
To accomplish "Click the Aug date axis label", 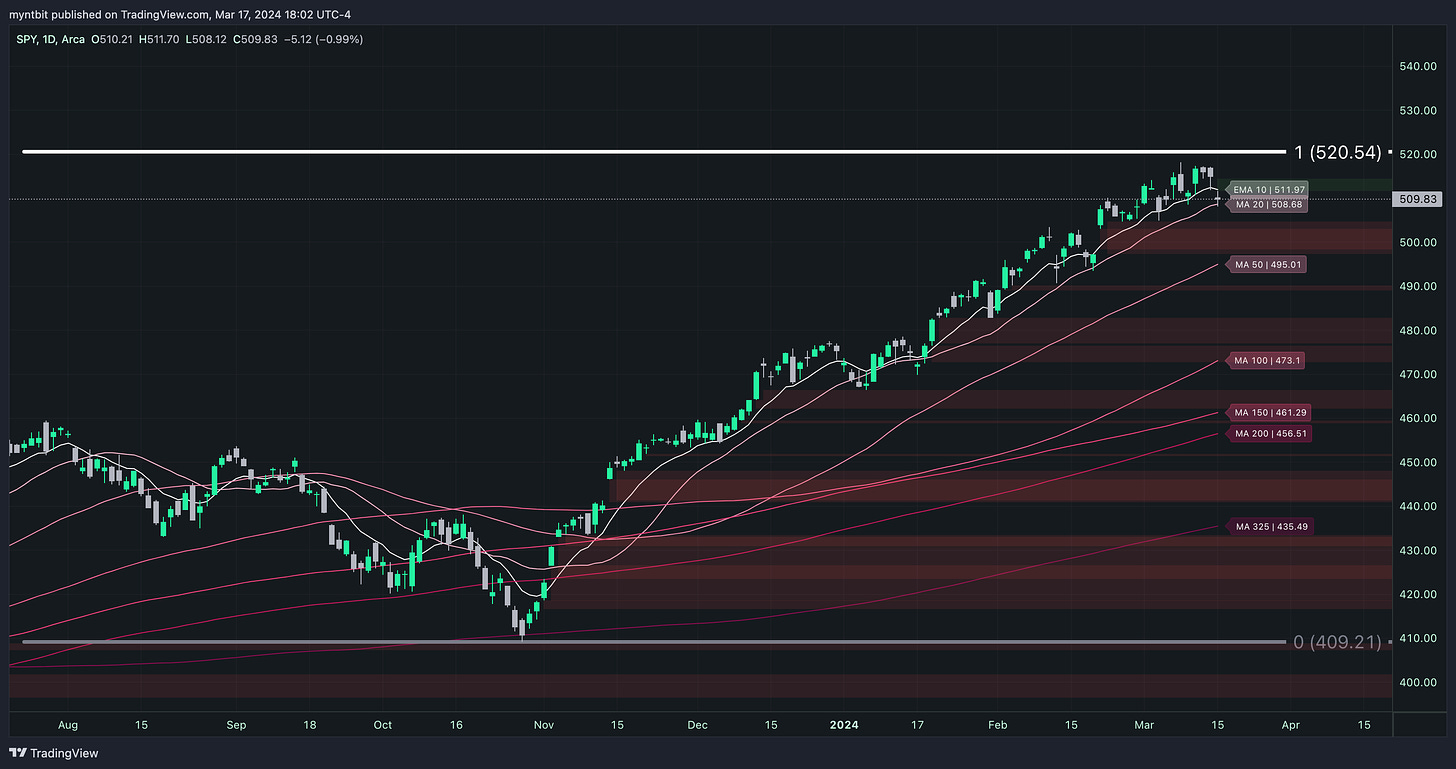I will (x=69, y=724).
